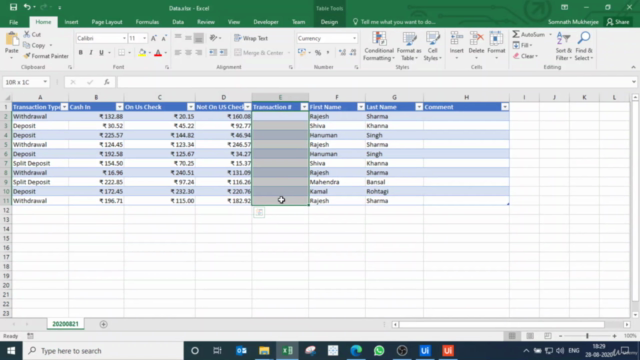Click the Orientation text icon
This screenshot has height=360, width=640.
[x=213, y=38]
